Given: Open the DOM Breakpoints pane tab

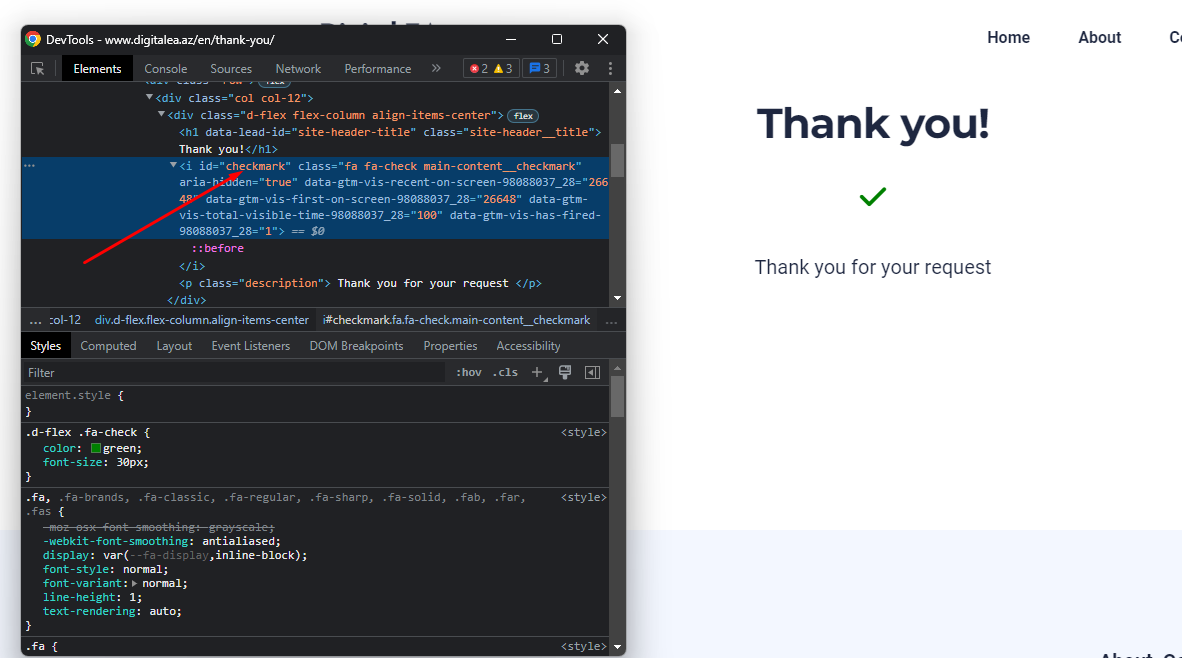Looking at the screenshot, I should tap(357, 346).
